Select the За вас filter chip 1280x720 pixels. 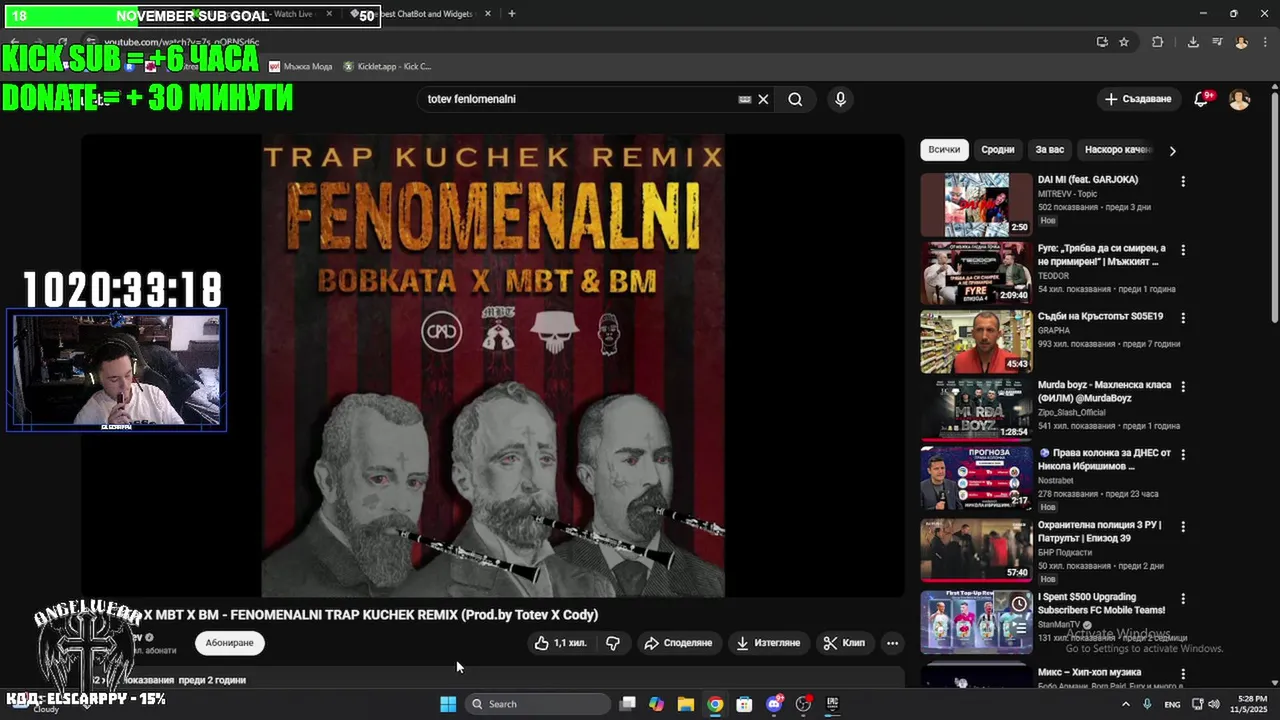[x=1050, y=150]
